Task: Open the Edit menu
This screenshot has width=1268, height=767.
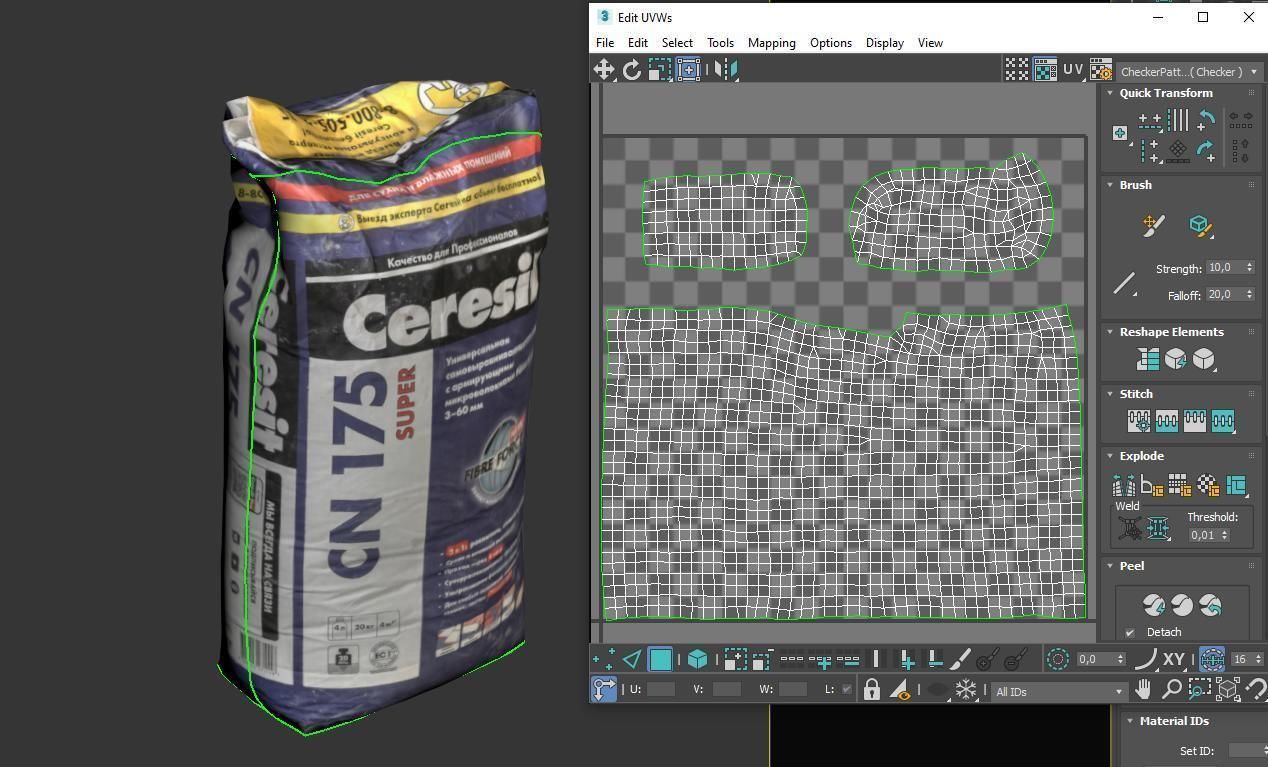Action: (x=637, y=43)
